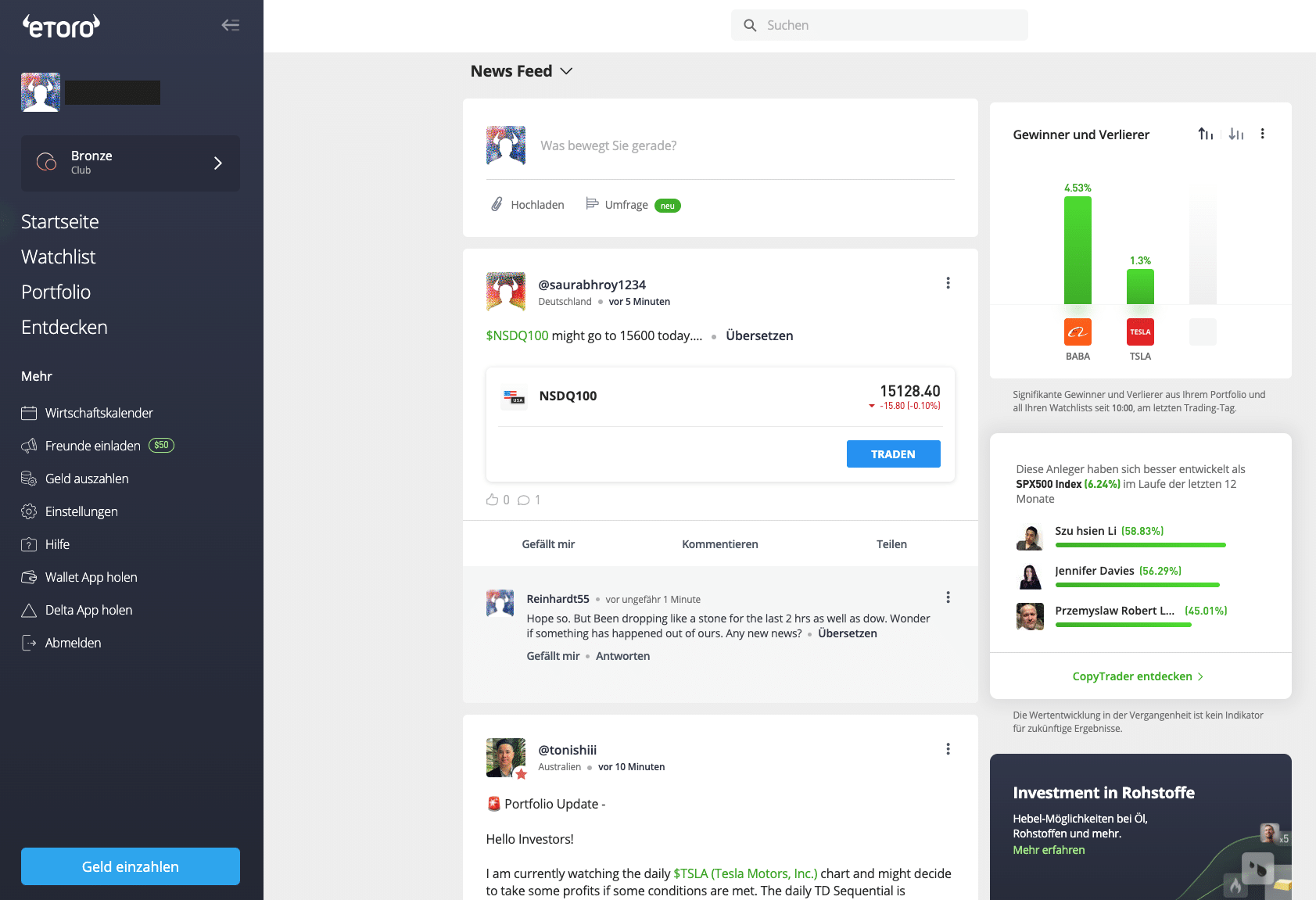The width and height of the screenshot is (1316, 900).
Task: Open Gewinner und Verlierer options menu
Action: [1262, 134]
